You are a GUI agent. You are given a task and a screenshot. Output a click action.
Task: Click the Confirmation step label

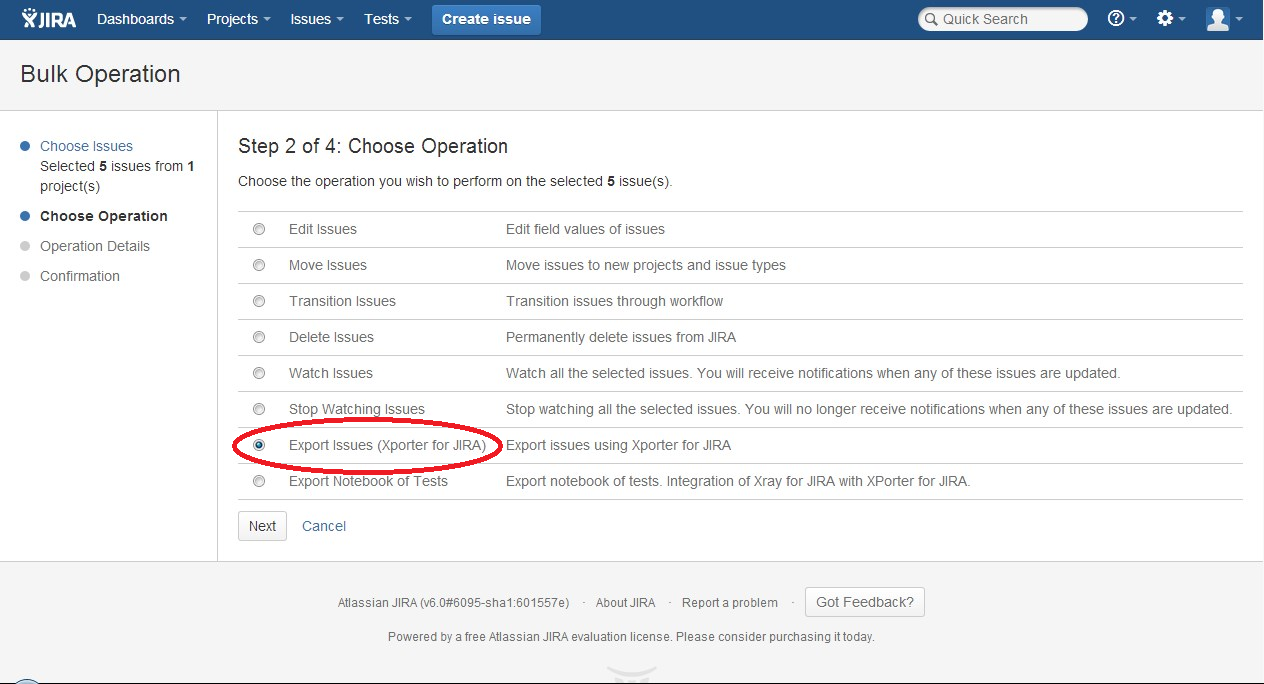(x=80, y=276)
